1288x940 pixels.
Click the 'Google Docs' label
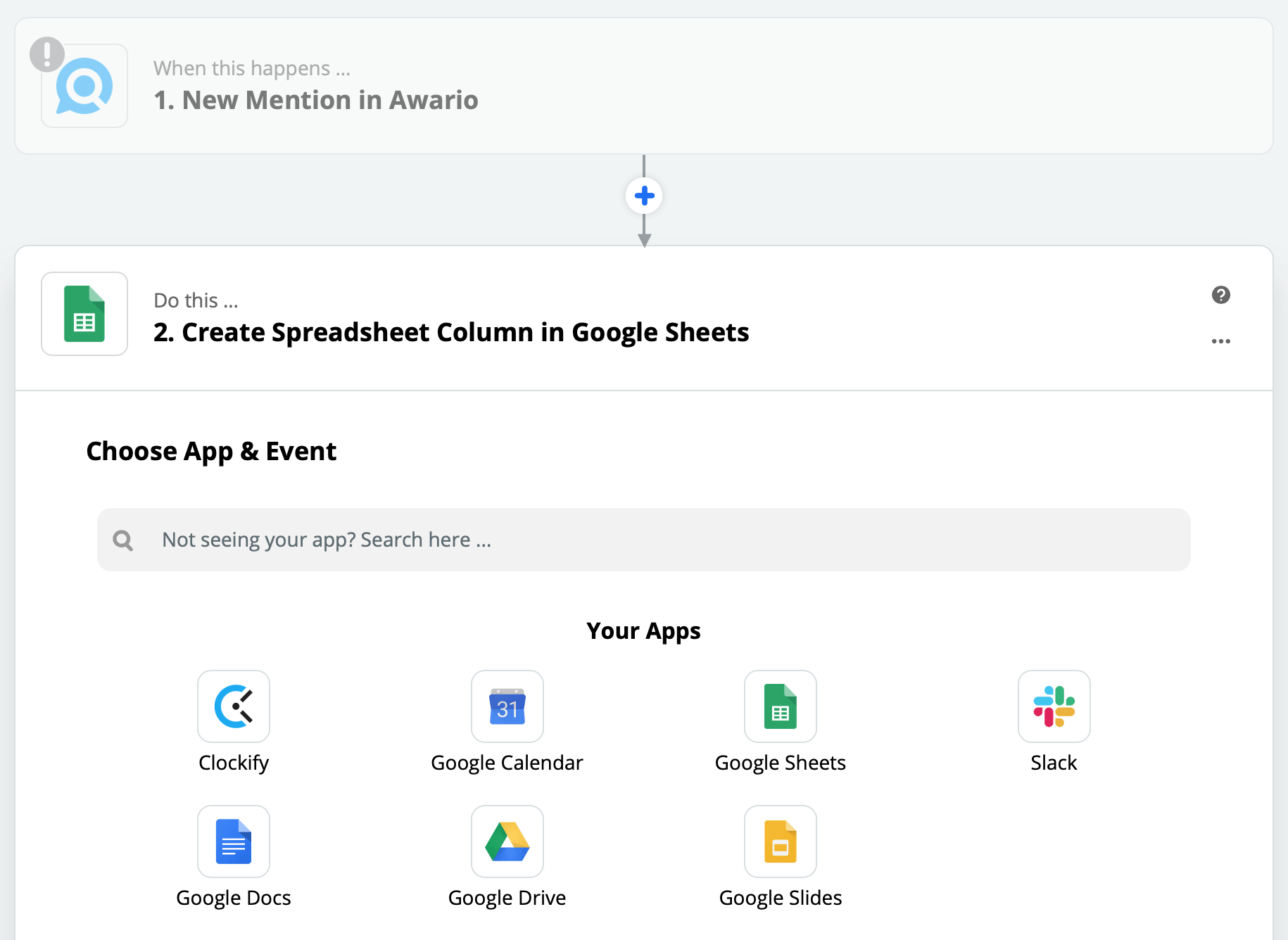pos(234,898)
